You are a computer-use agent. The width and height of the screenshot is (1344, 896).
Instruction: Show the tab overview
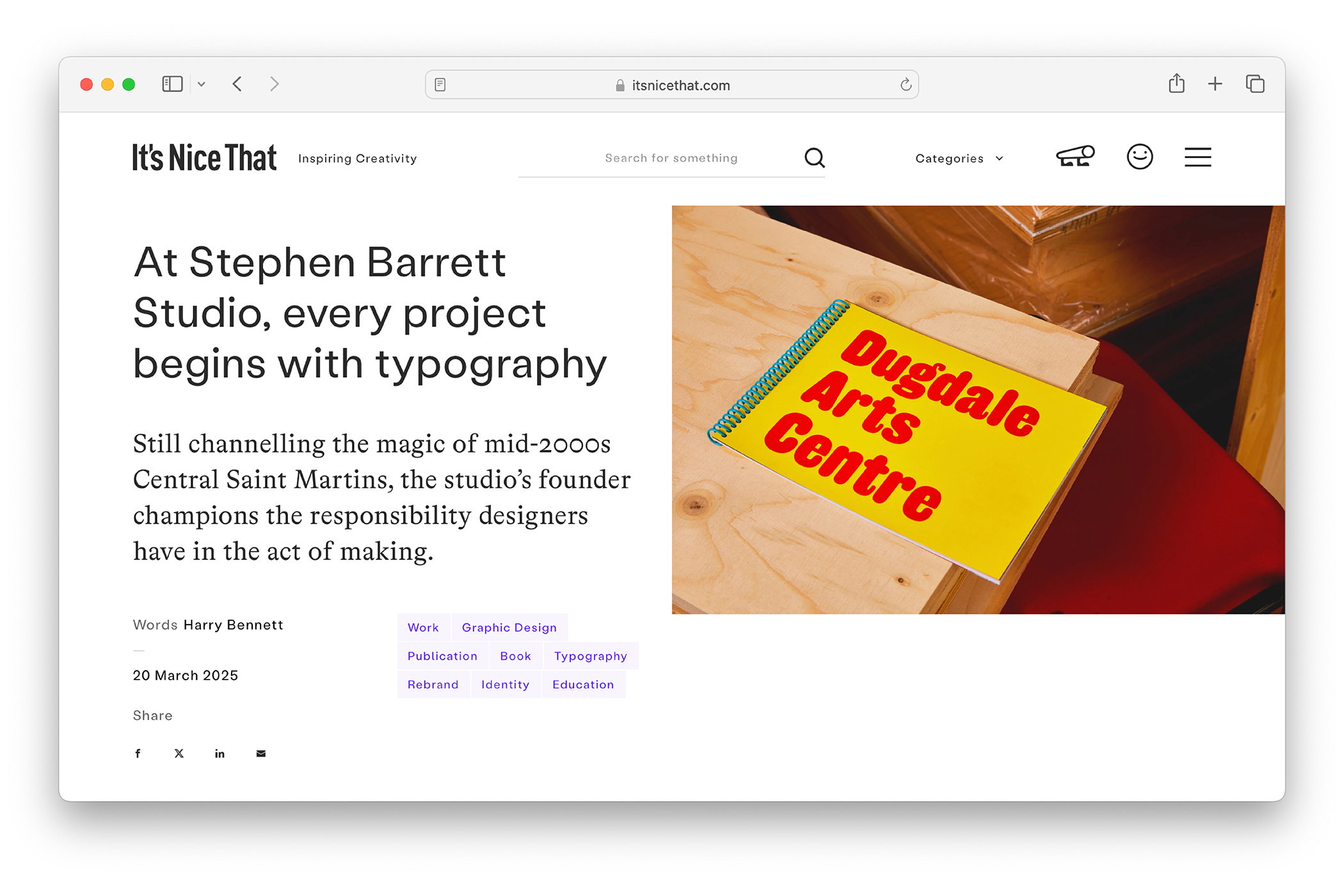1255,84
